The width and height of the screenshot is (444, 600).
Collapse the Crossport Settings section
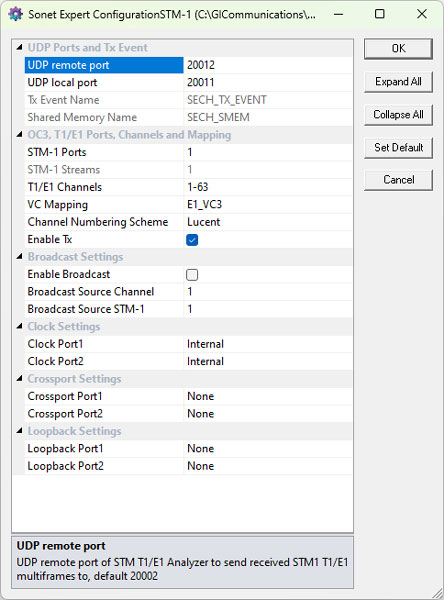[19, 379]
